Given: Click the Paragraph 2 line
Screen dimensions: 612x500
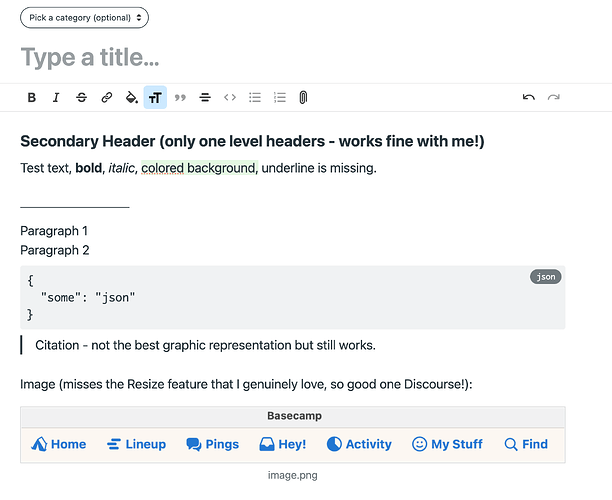Looking at the screenshot, I should tap(55, 250).
